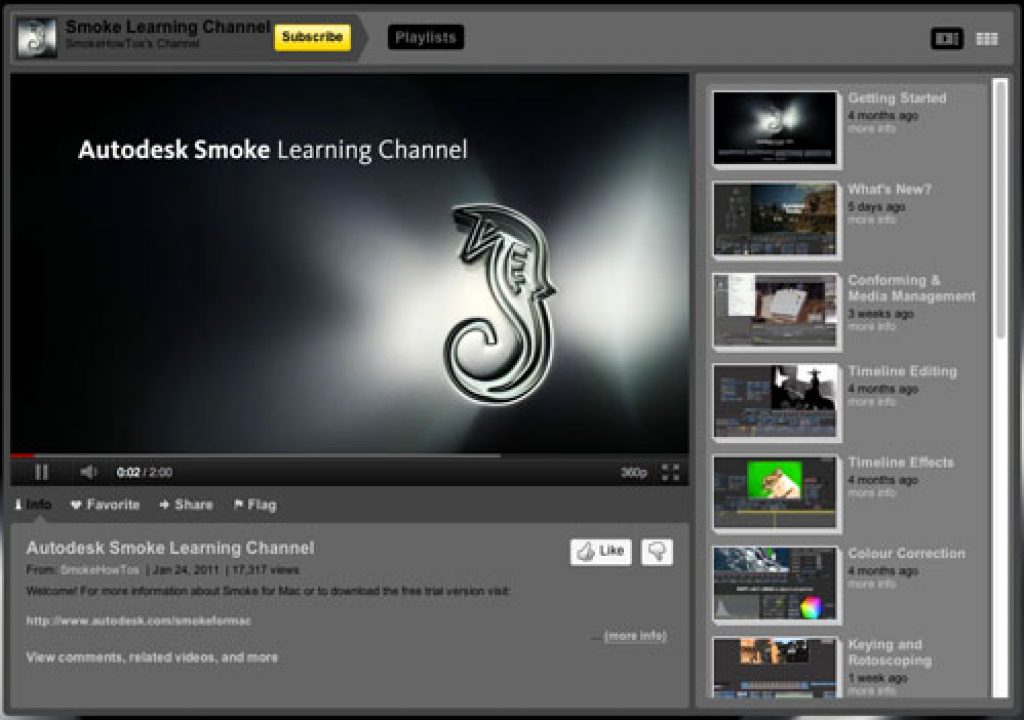Image resolution: width=1024 pixels, height=720 pixels.
Task: Click the playlist vertical scrollbar
Action: point(1000,209)
